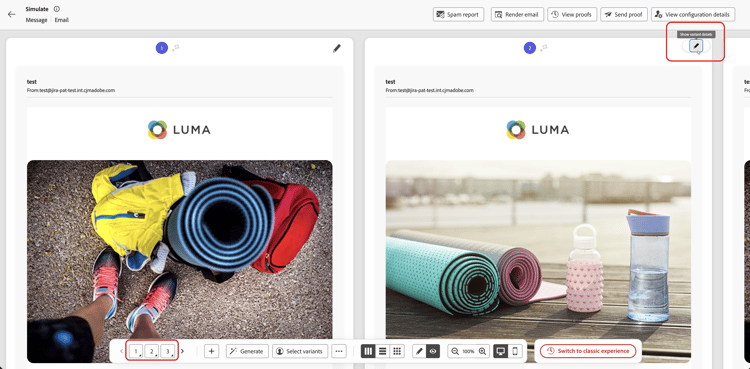Screen dimensions: 750x369
Task: Toggle edit mode in the bottom toolbar
Action: tap(419, 351)
